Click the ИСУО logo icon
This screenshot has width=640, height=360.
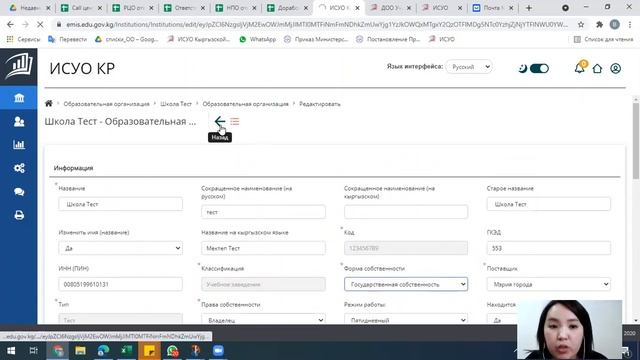pos(19,67)
